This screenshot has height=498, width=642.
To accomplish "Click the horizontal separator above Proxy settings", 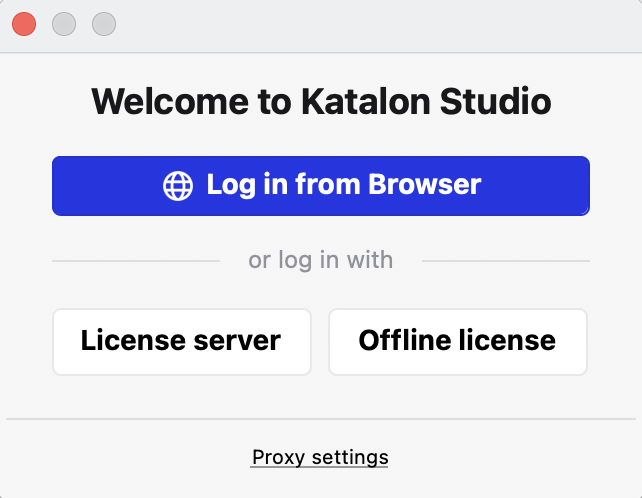I will [x=321, y=419].
